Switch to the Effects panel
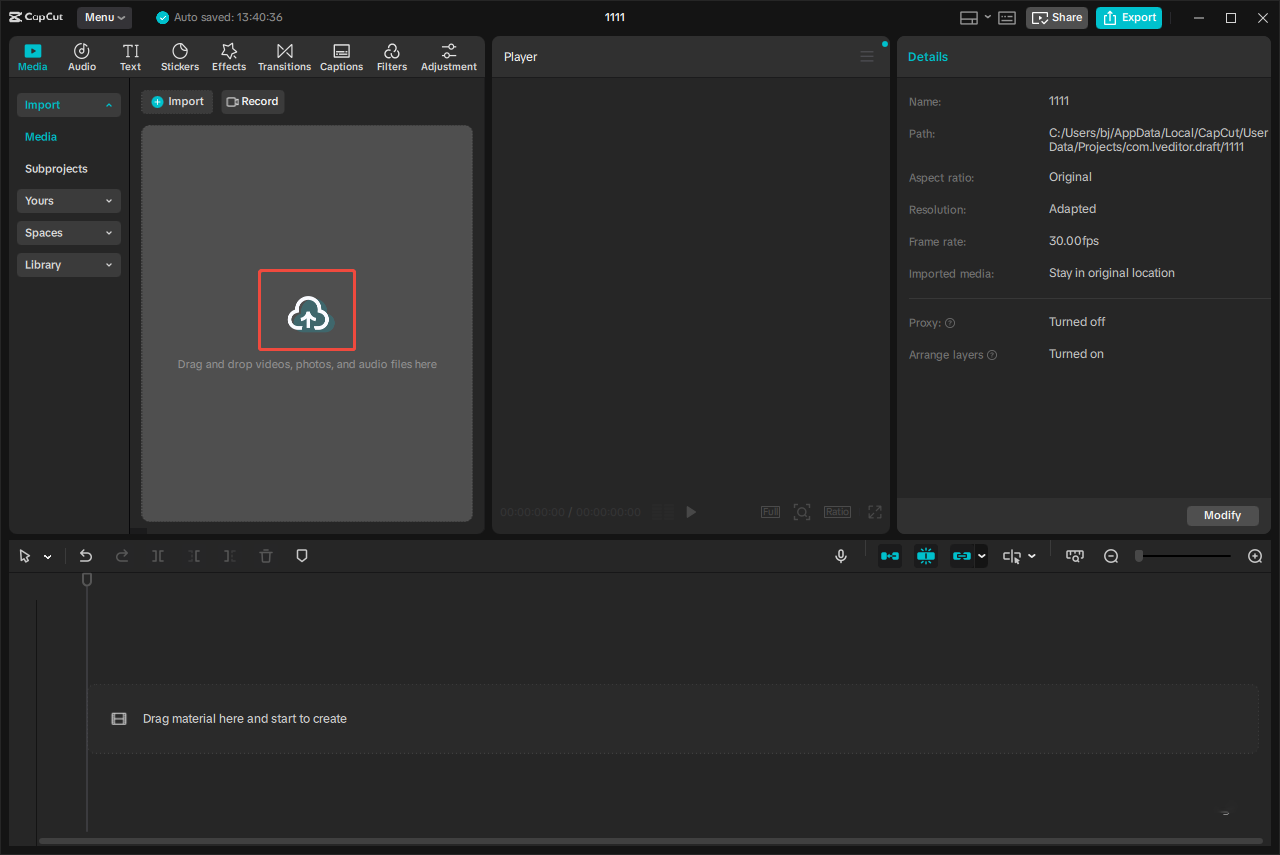 (229, 56)
